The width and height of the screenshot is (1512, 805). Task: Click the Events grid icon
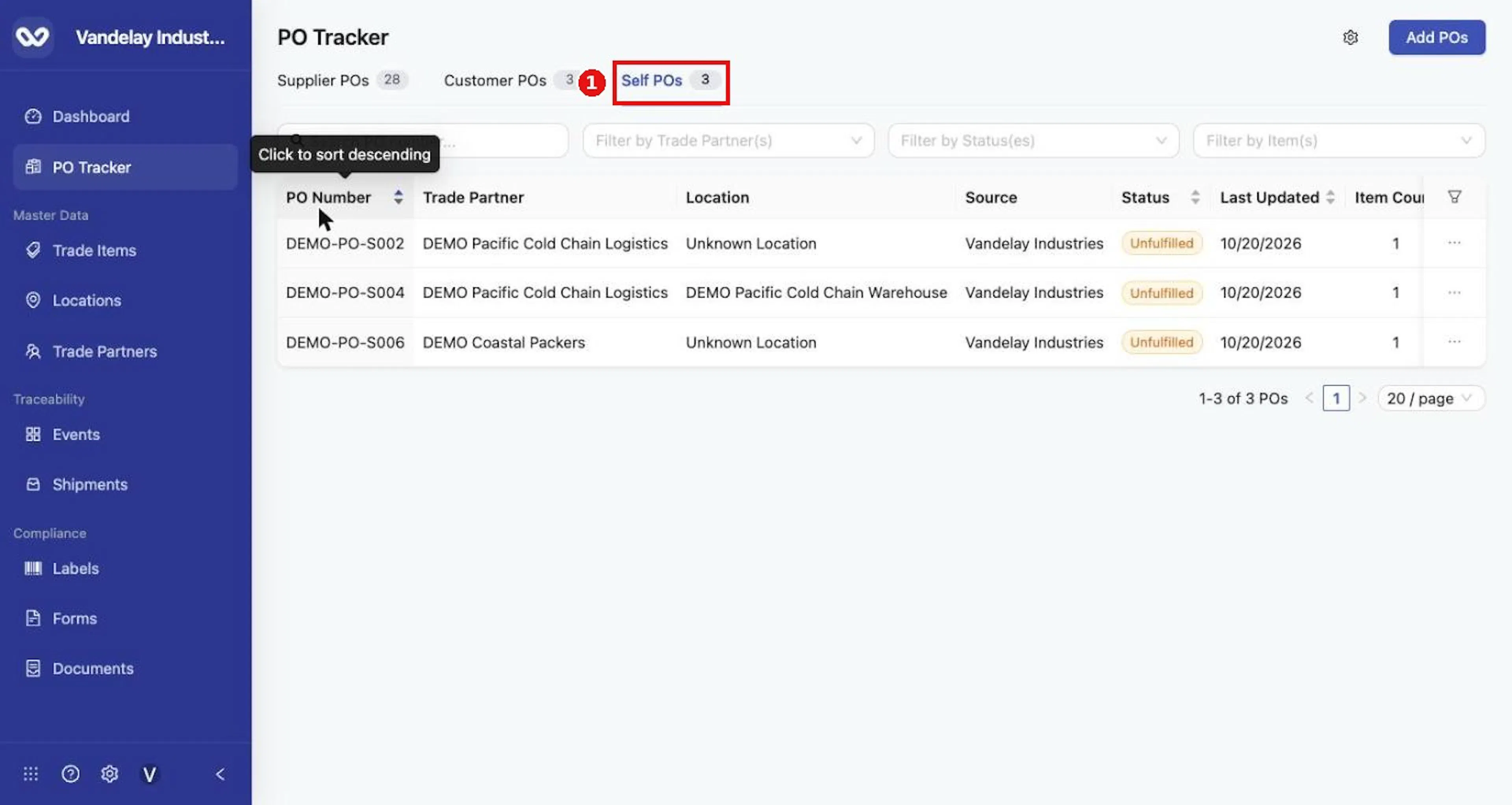33,434
